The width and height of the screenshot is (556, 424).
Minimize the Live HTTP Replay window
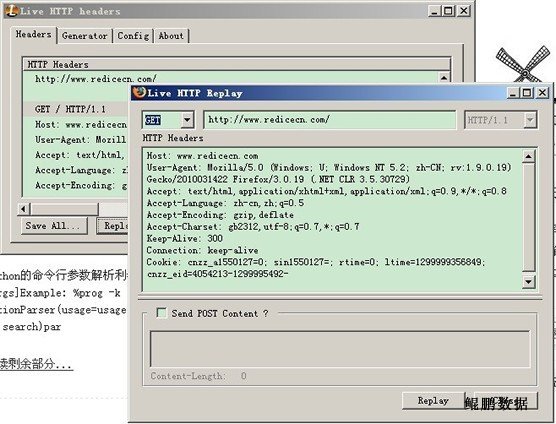[x=513, y=93]
